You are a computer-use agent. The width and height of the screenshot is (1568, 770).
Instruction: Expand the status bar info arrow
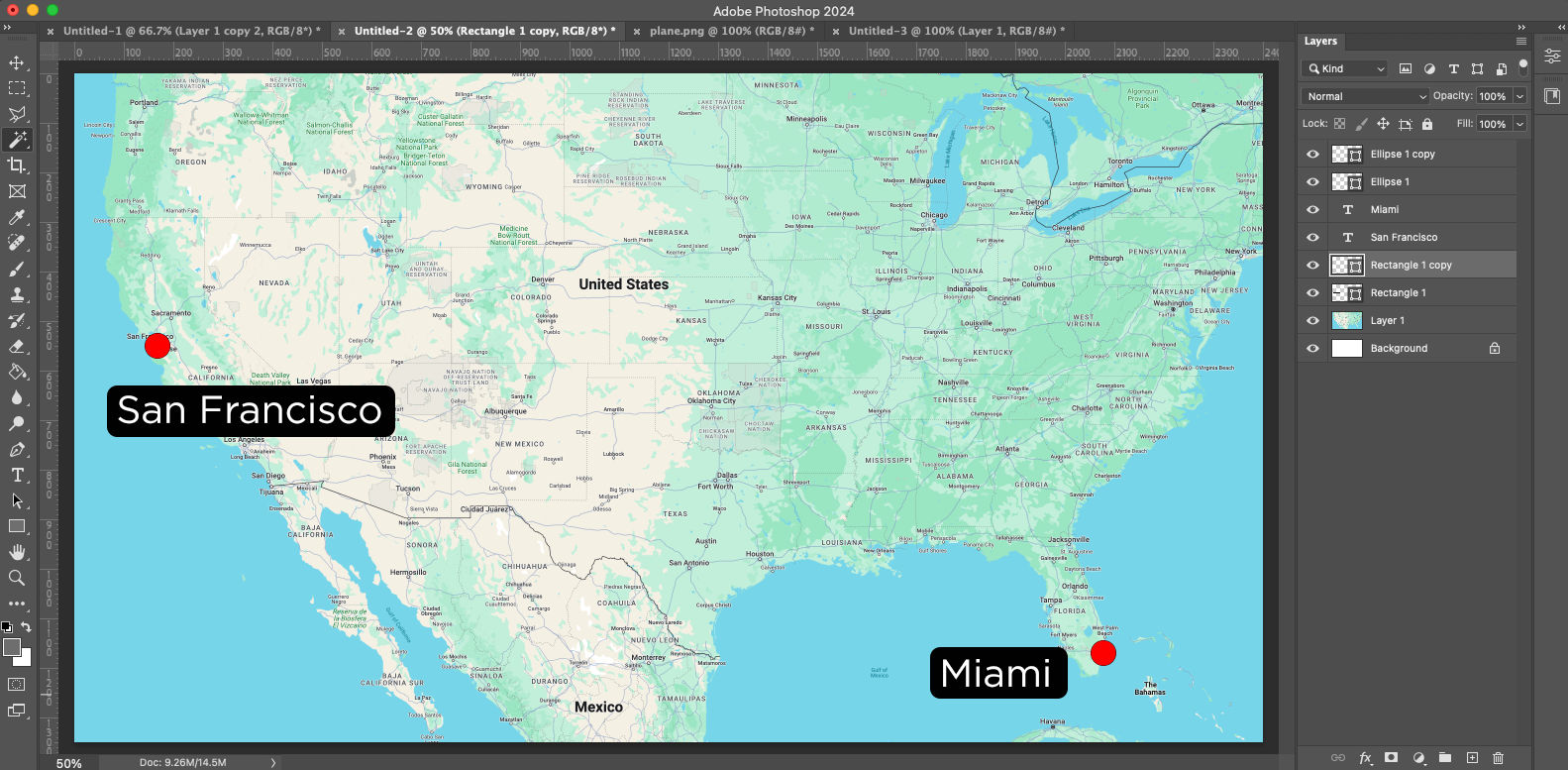coord(273,762)
